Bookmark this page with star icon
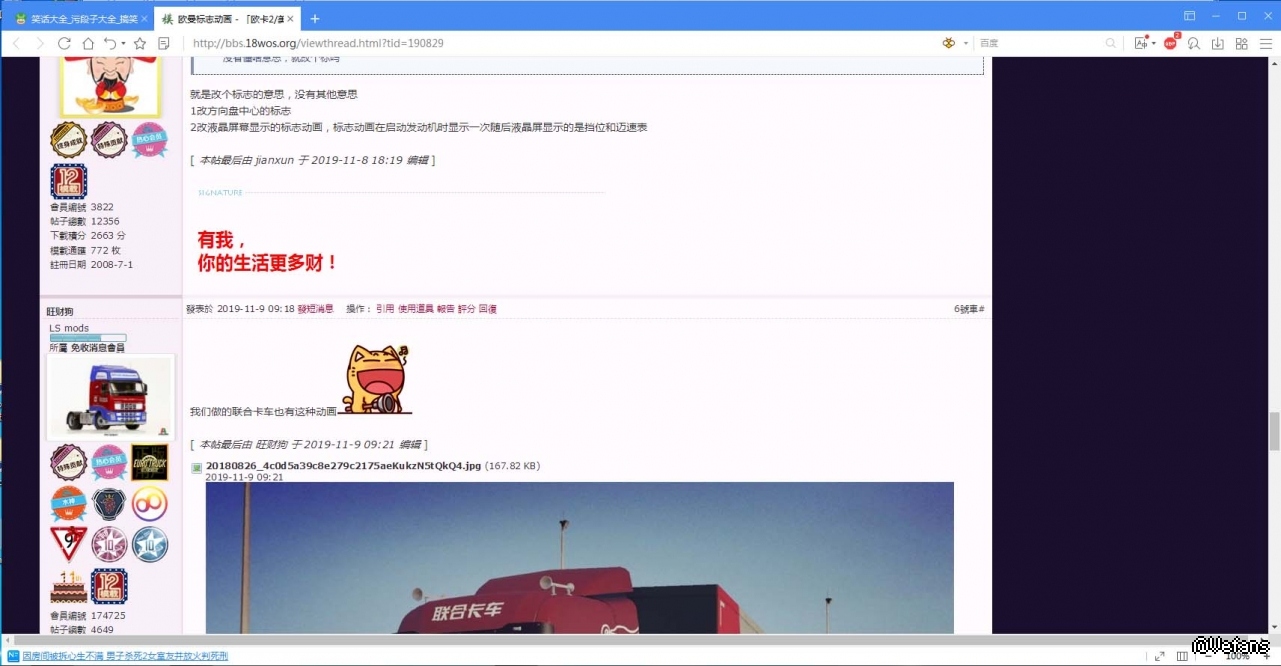The image size is (1281, 666). (x=140, y=43)
